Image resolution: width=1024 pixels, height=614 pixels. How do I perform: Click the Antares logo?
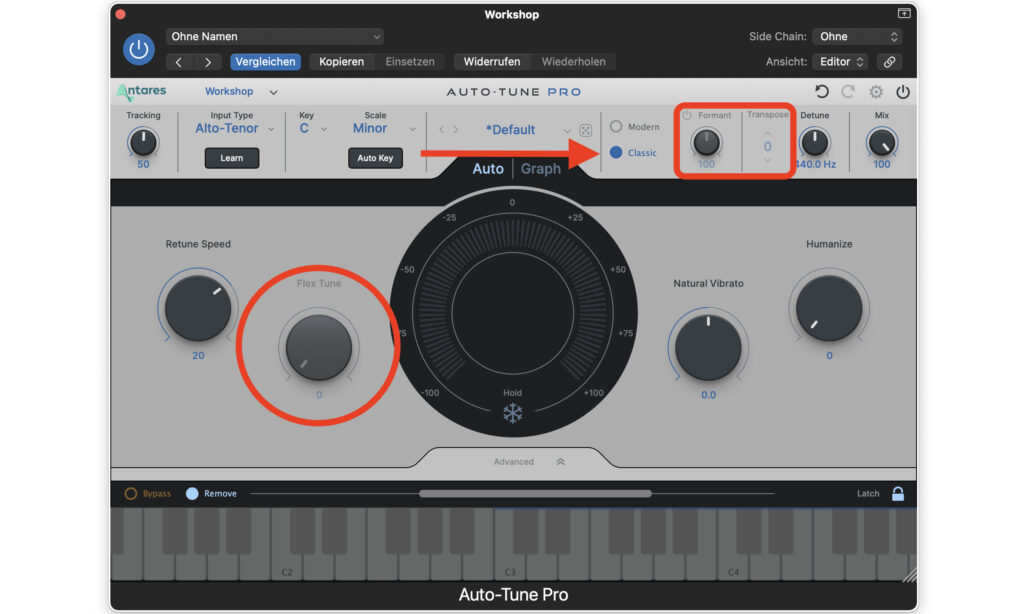tap(142, 91)
